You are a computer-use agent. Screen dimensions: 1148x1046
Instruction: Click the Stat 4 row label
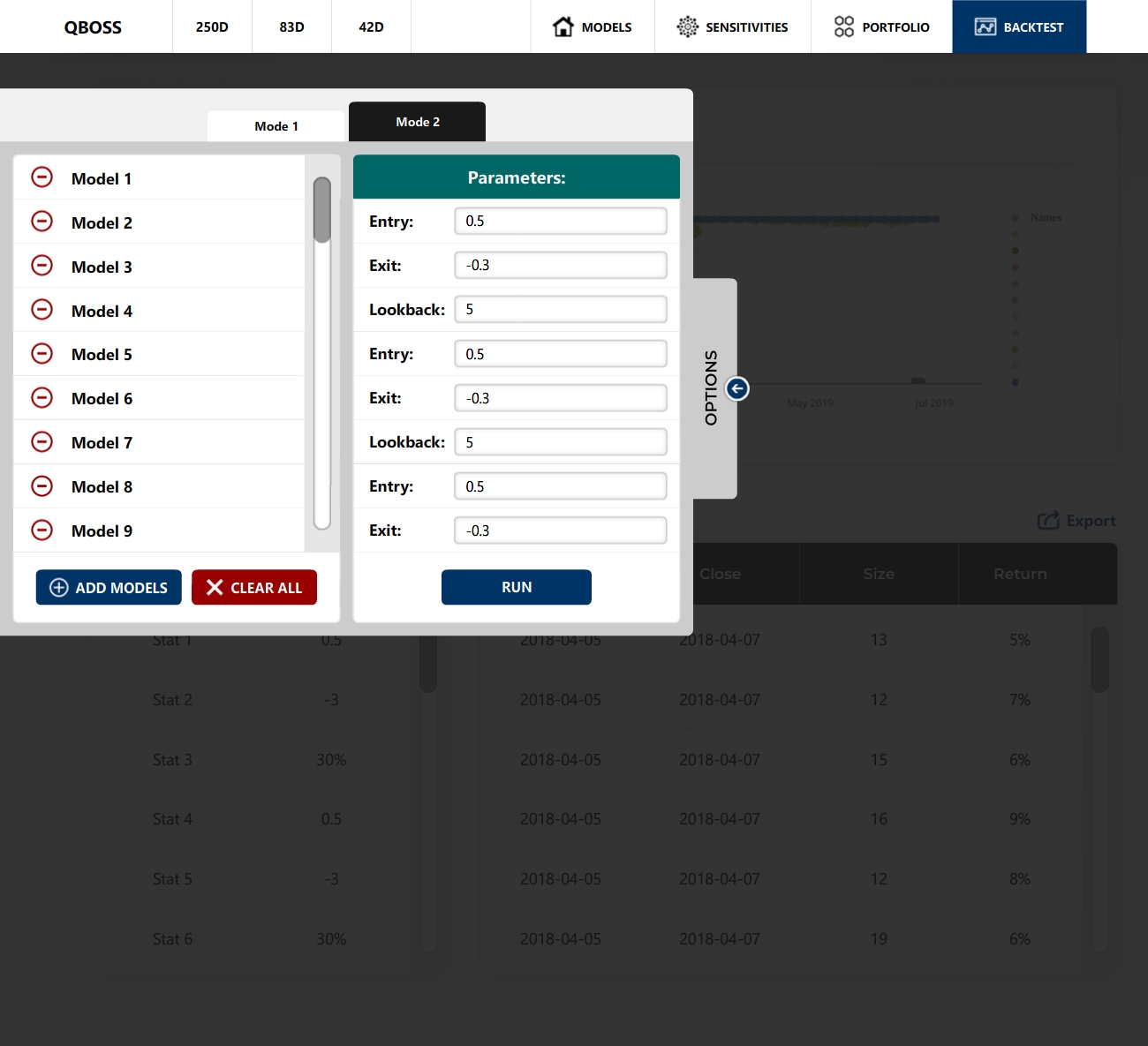172,819
